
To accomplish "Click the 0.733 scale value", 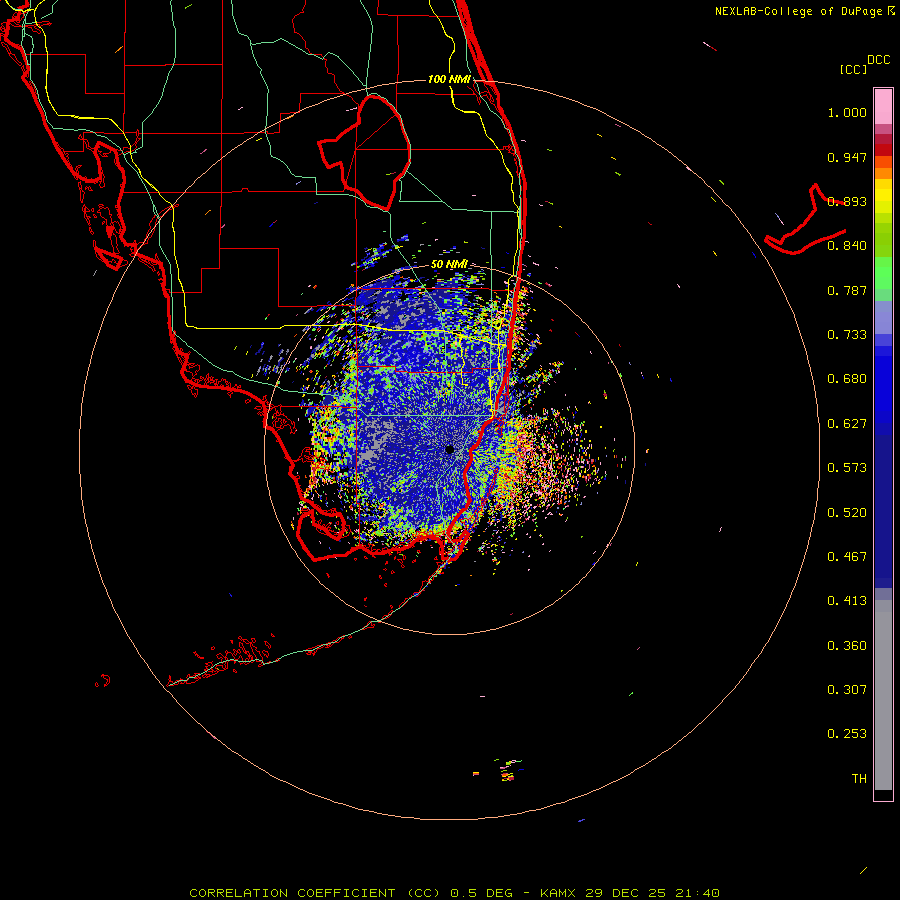I will [847, 335].
